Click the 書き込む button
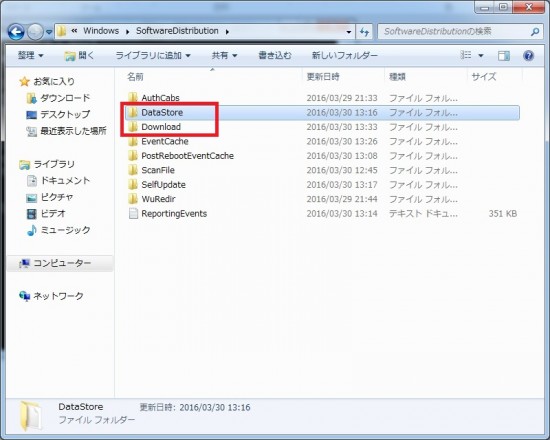This screenshot has width=550, height=440. tap(275, 55)
